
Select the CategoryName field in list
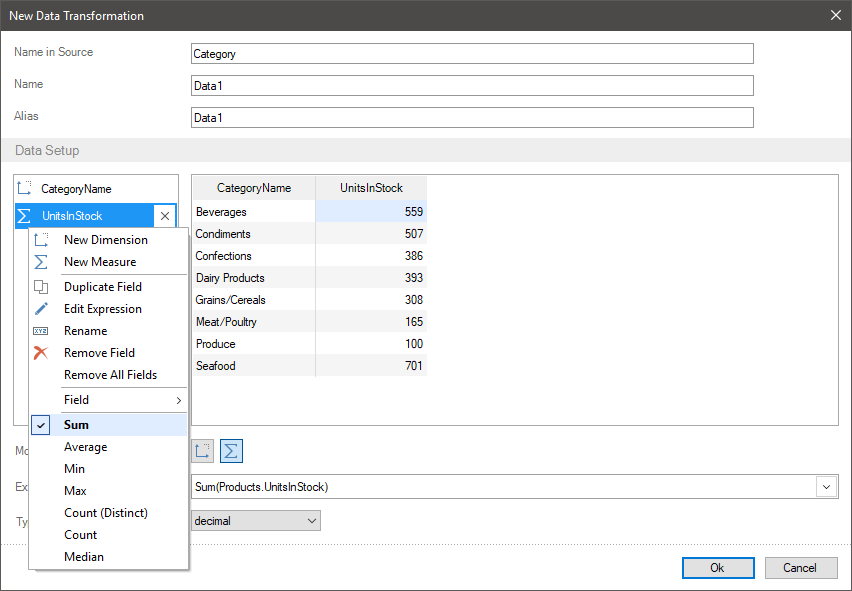[76, 189]
